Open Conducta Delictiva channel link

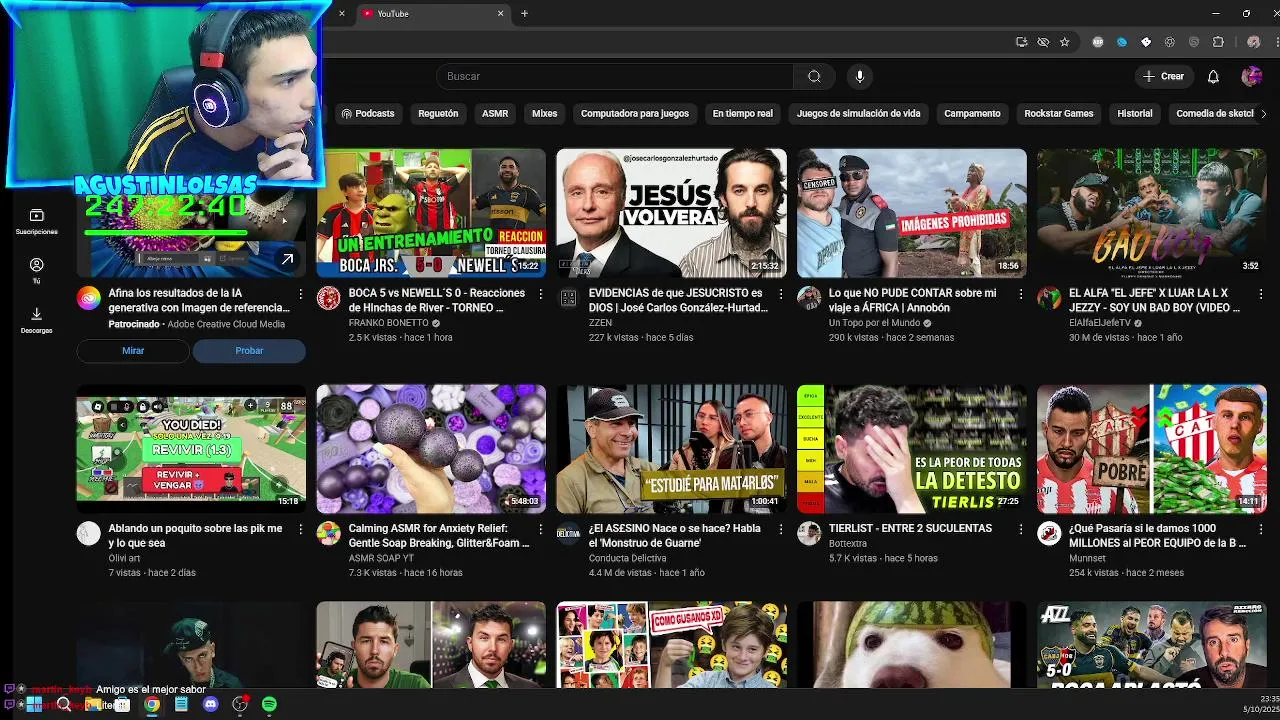click(627, 558)
